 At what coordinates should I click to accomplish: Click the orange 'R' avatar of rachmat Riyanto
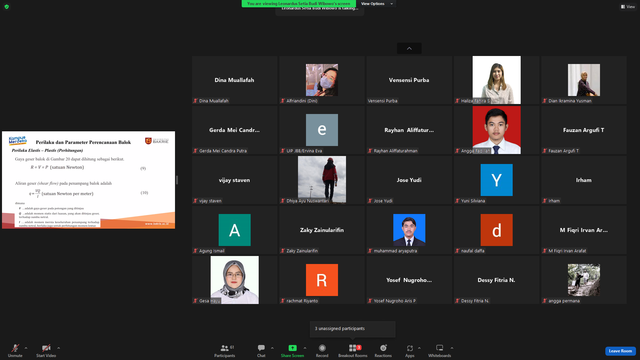tap(322, 280)
